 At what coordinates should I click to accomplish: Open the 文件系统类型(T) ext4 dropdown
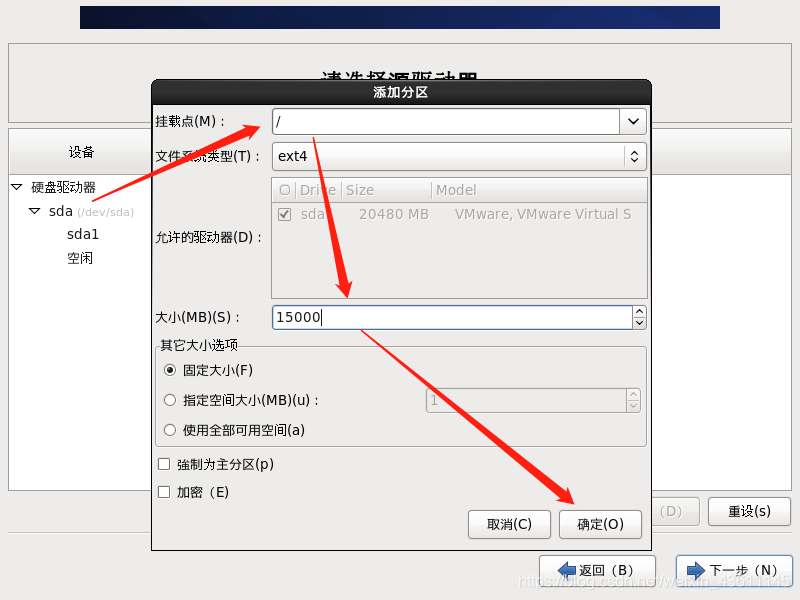tap(634, 156)
